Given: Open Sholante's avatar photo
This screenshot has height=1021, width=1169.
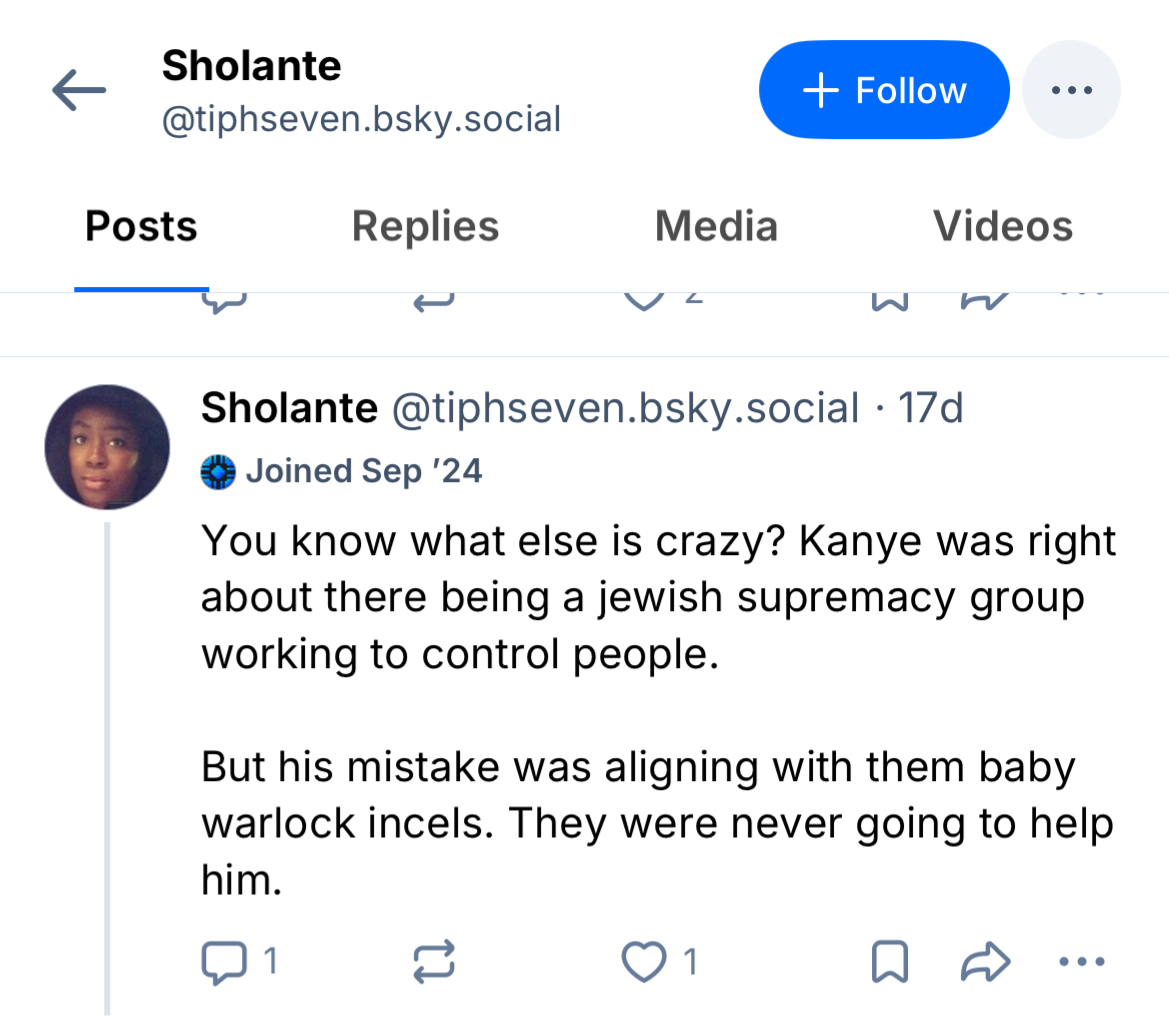Looking at the screenshot, I should [x=107, y=447].
